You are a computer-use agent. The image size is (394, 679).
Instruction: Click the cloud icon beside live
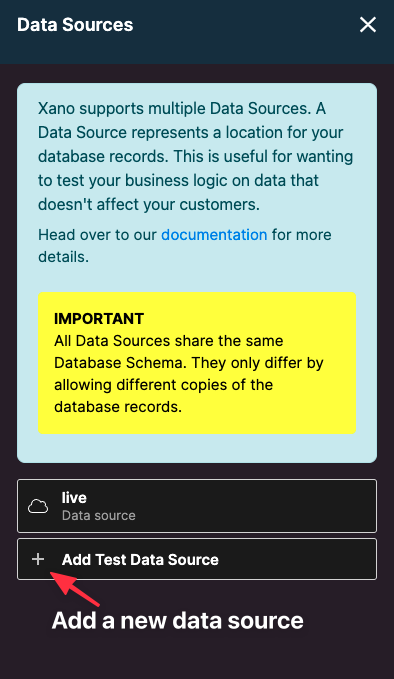pos(38,506)
